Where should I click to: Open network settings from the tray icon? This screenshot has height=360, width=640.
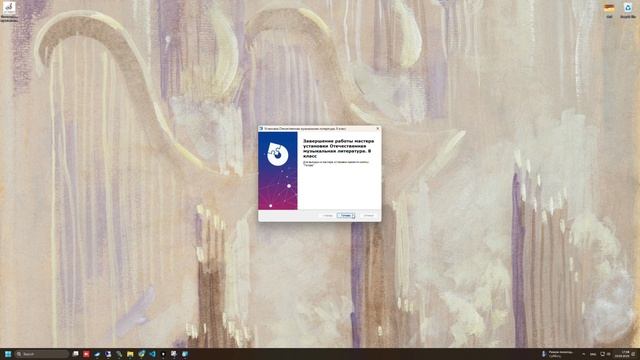(x=602, y=354)
